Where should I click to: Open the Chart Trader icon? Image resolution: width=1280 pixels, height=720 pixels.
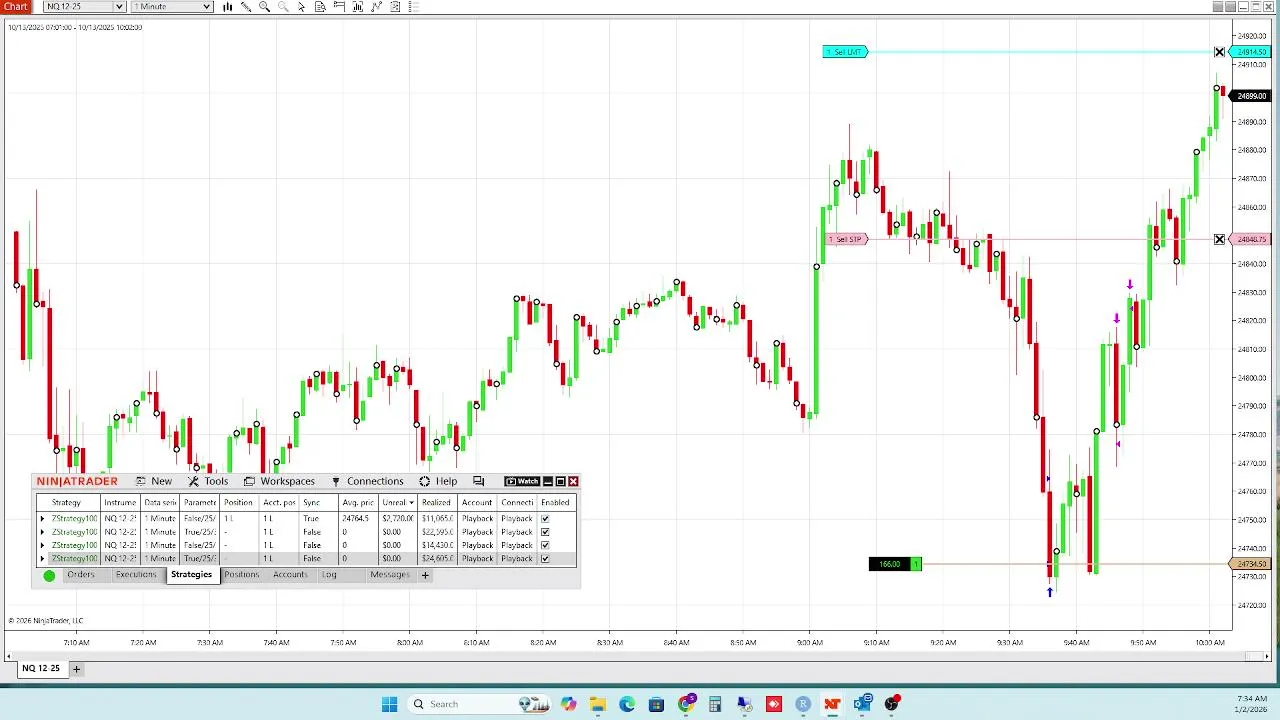[339, 7]
